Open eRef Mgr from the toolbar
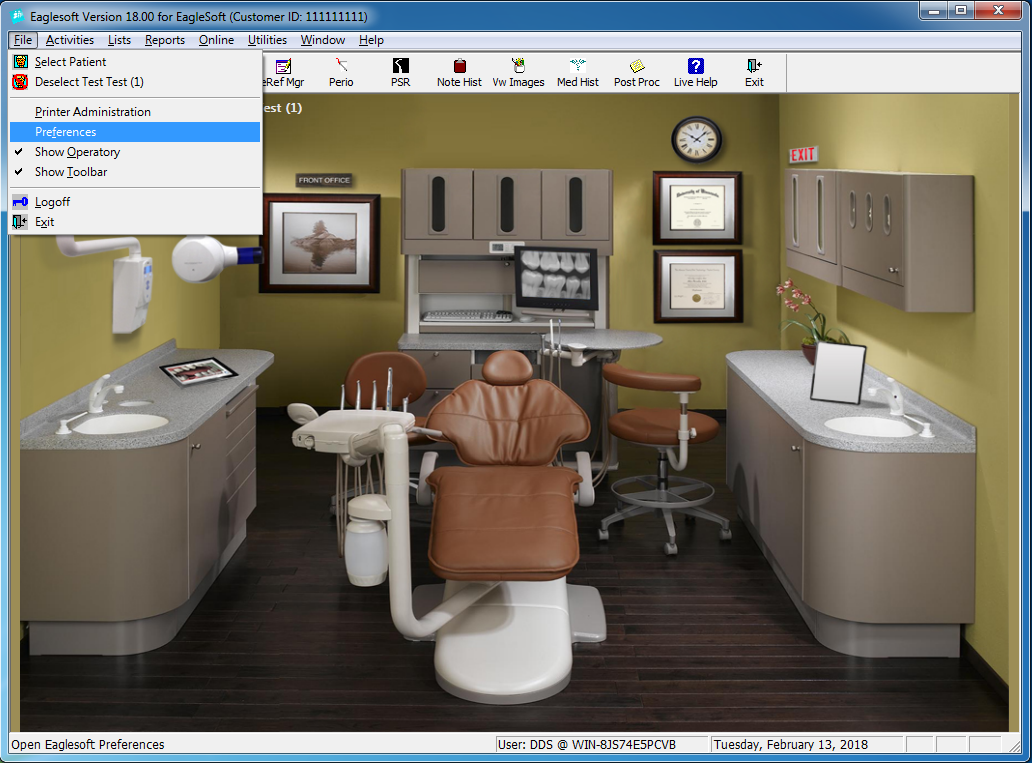This screenshot has height=763, width=1032. click(284, 72)
